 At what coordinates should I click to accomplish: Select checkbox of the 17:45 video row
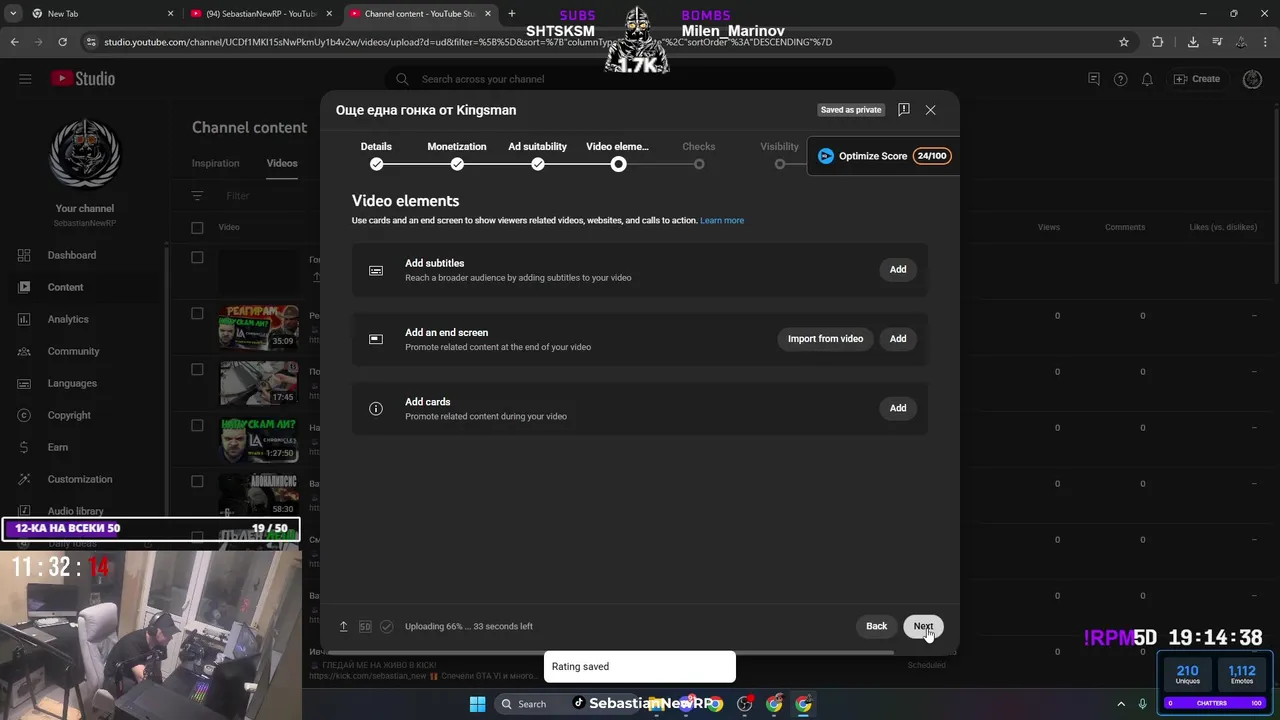(197, 369)
